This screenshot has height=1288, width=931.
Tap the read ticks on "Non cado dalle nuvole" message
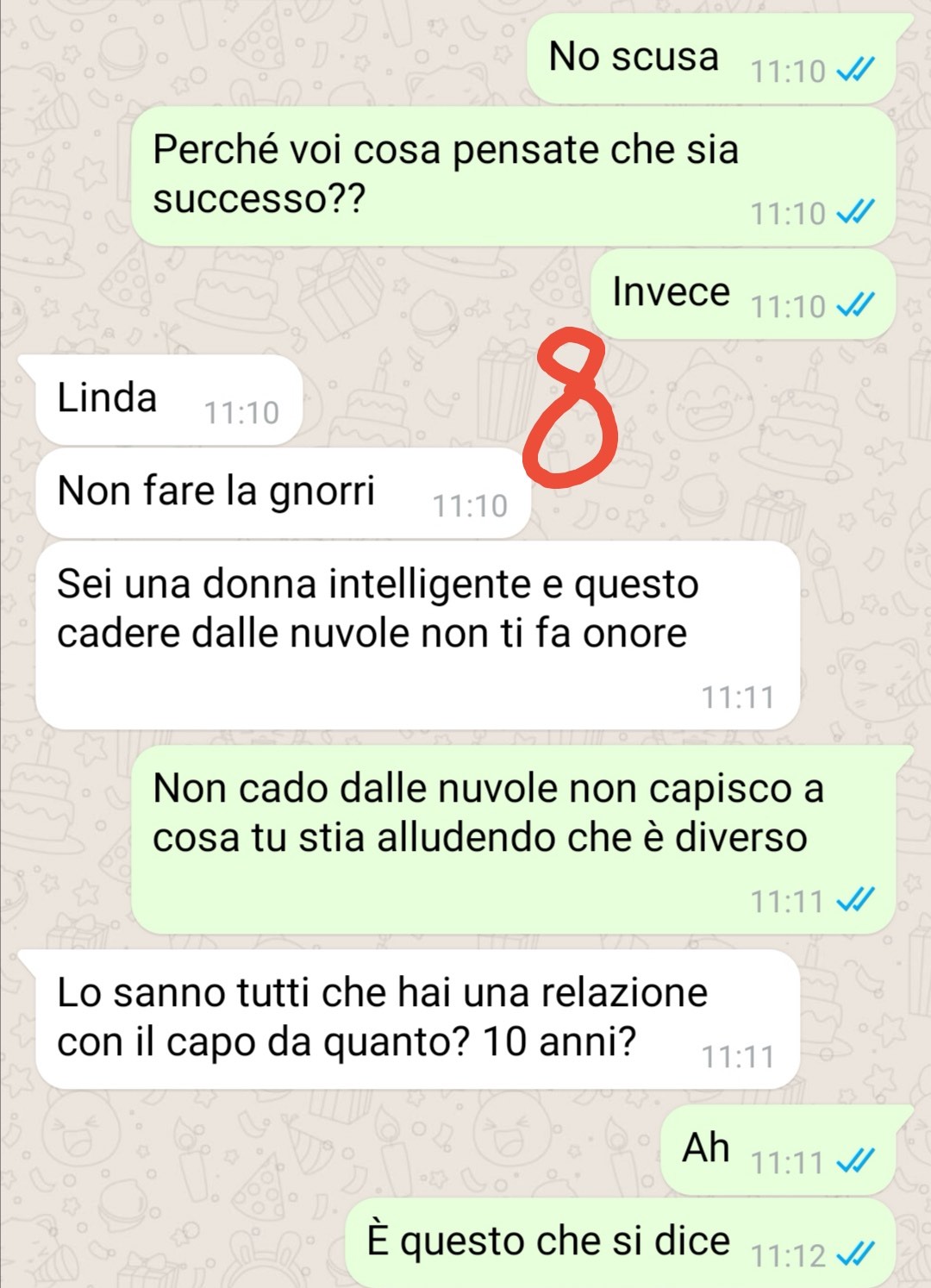coord(856,901)
